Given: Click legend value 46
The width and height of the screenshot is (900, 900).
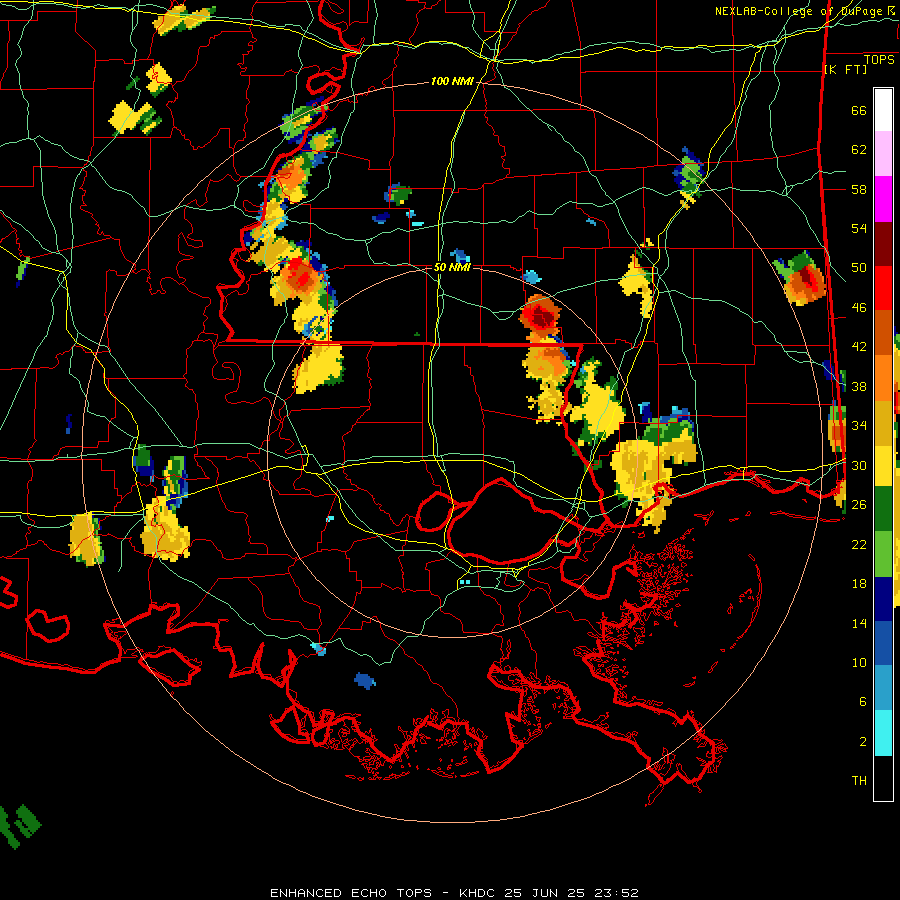Looking at the screenshot, I should click(859, 308).
